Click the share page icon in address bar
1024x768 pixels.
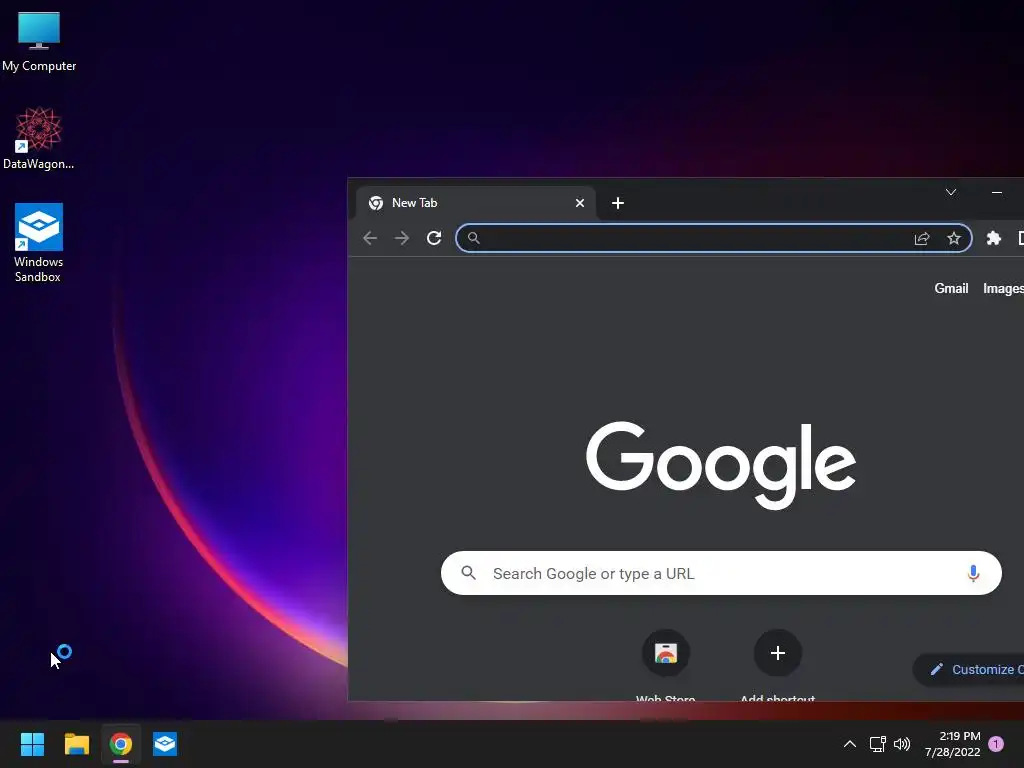point(921,238)
